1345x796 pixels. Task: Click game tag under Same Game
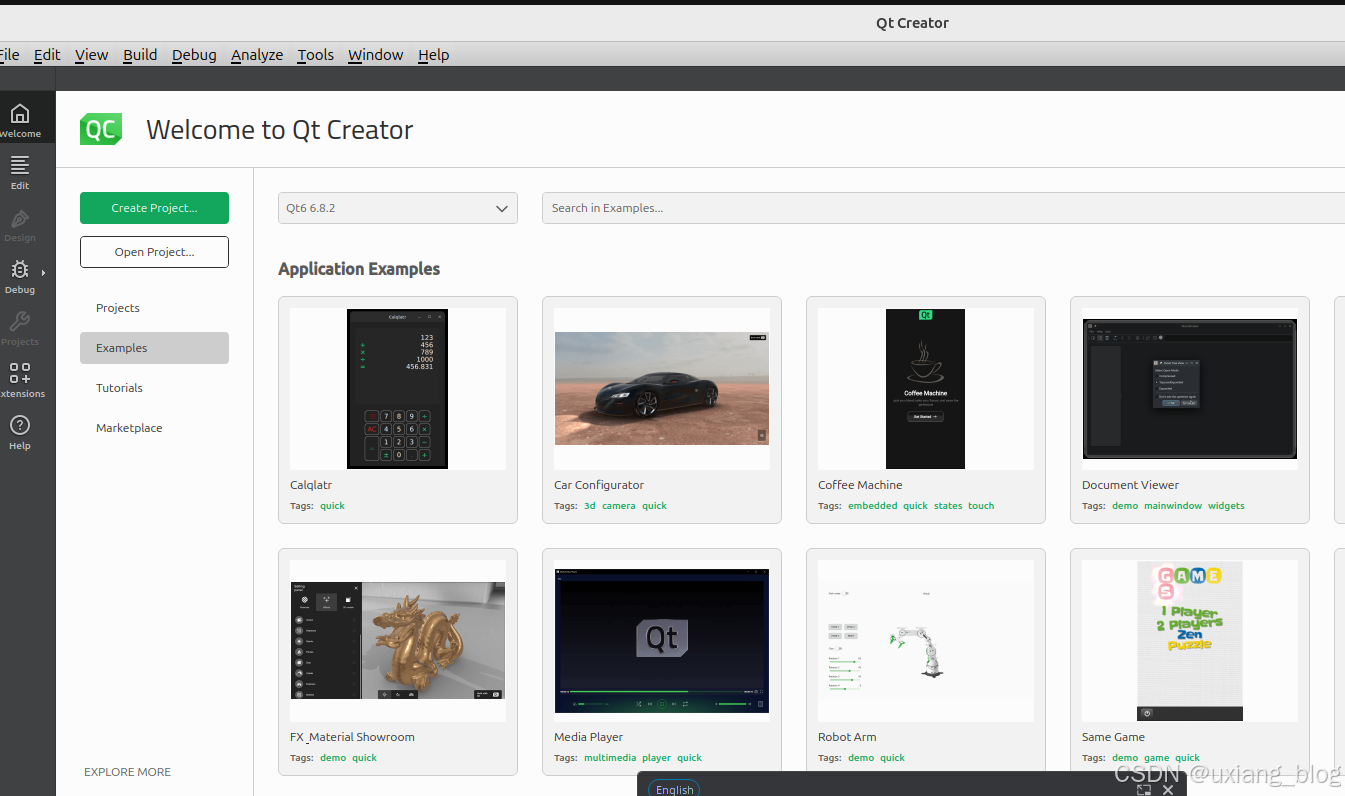(x=1156, y=758)
